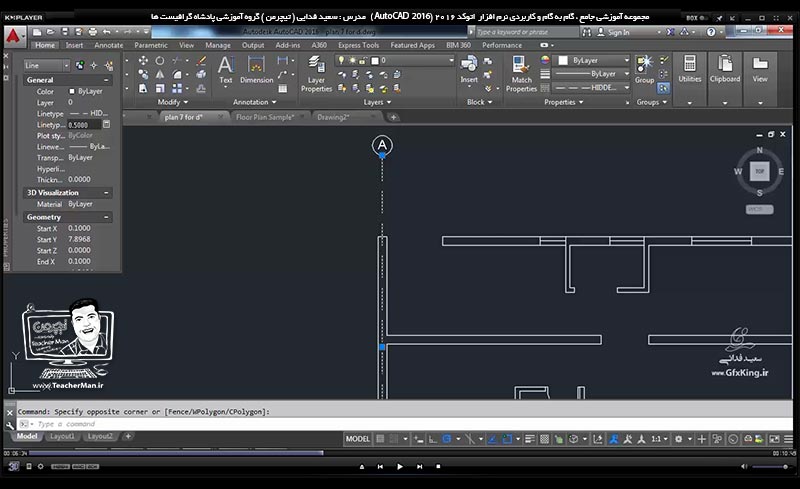Click the Annotation Scale 1:1 status bar icon

pos(659,439)
